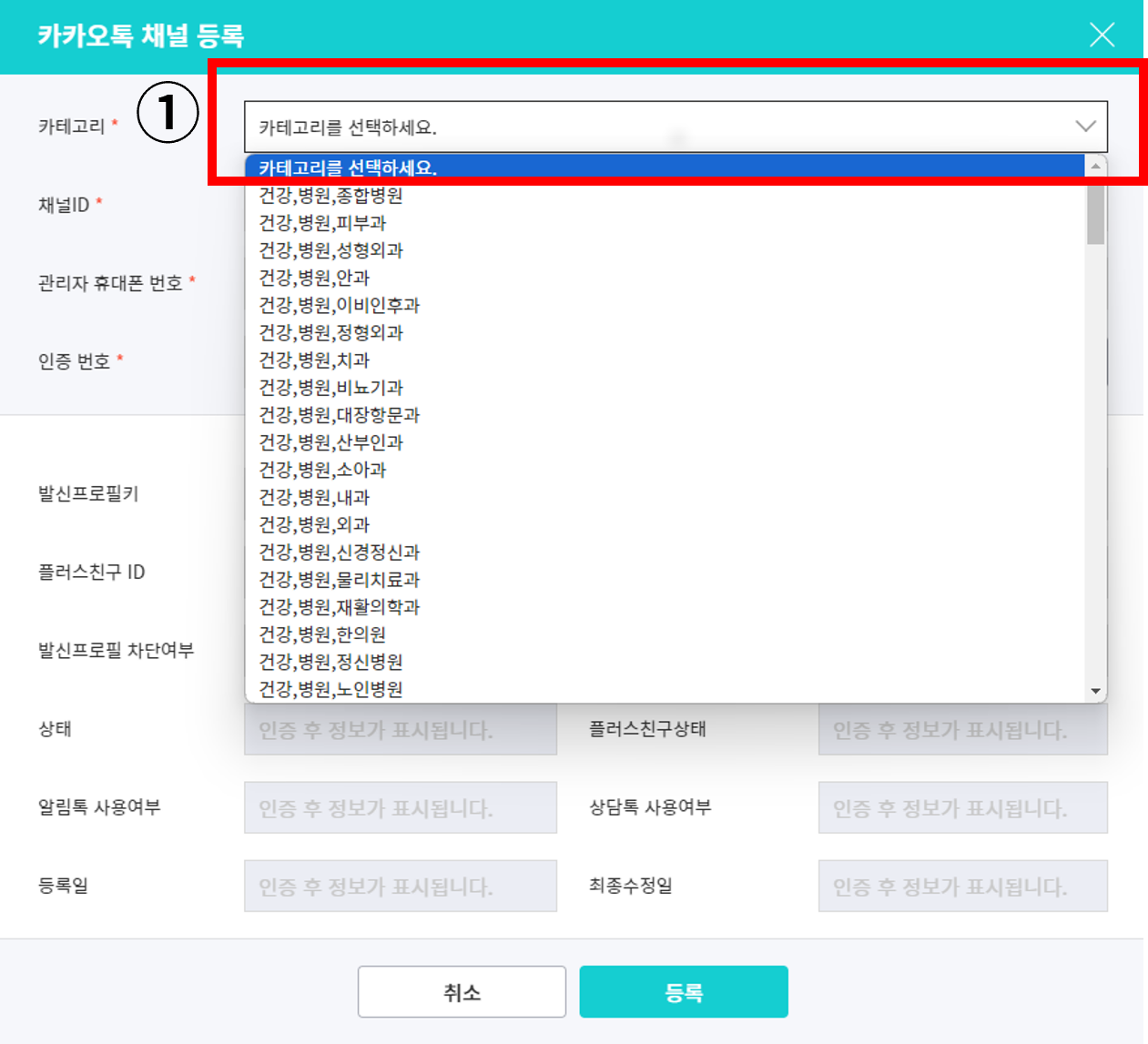Pick 건강,병원,신경정신과 entry
The height and width of the screenshot is (1044, 1148).
pos(665,552)
